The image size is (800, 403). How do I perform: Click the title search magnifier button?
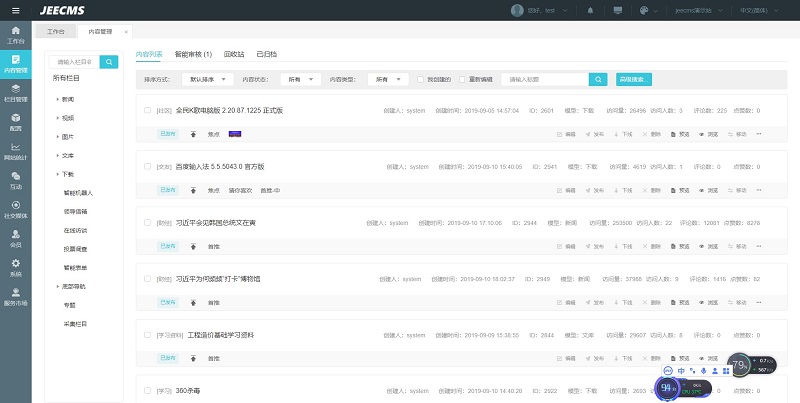click(x=598, y=78)
